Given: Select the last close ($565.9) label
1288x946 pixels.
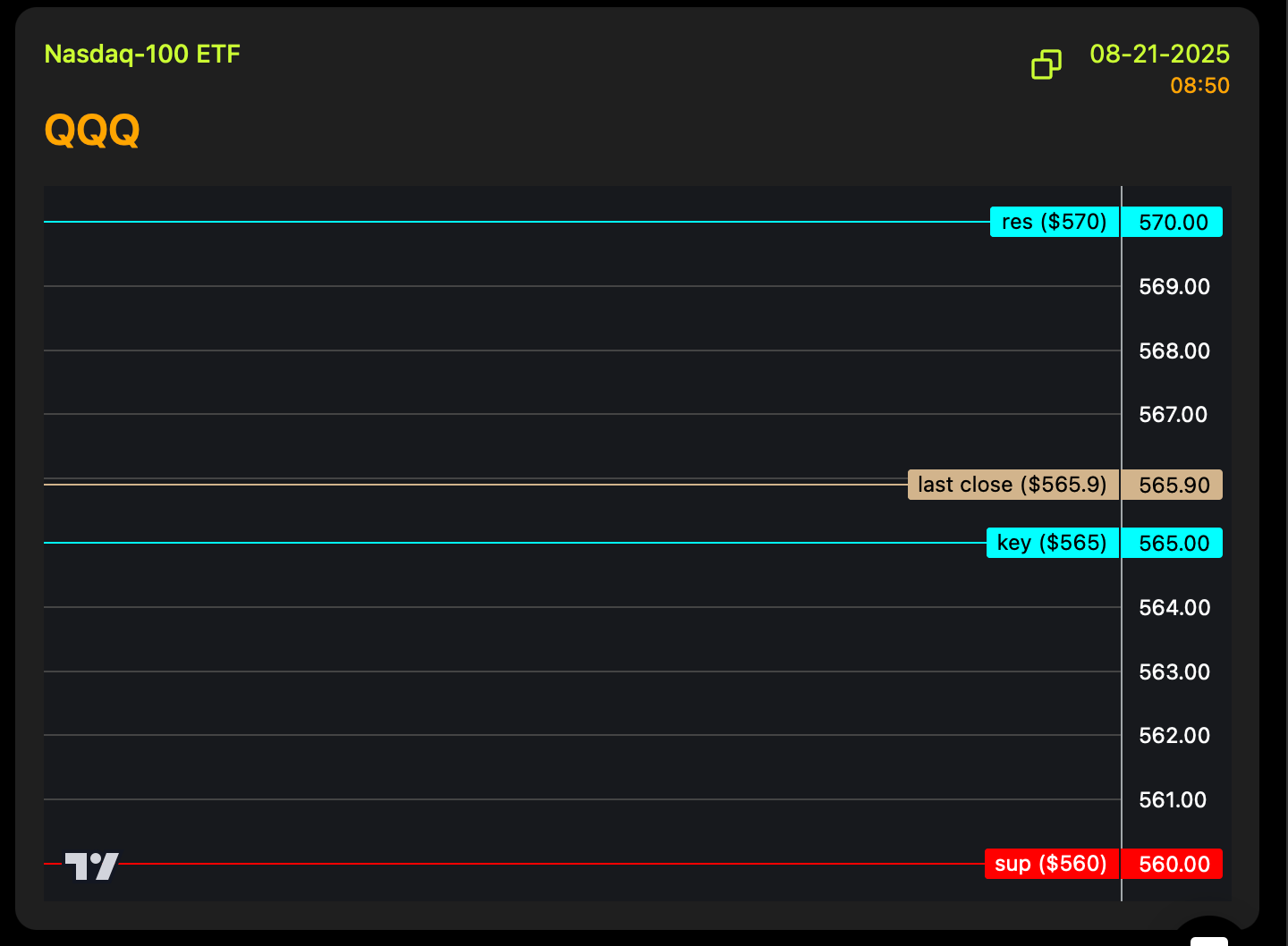Looking at the screenshot, I should coord(1012,485).
